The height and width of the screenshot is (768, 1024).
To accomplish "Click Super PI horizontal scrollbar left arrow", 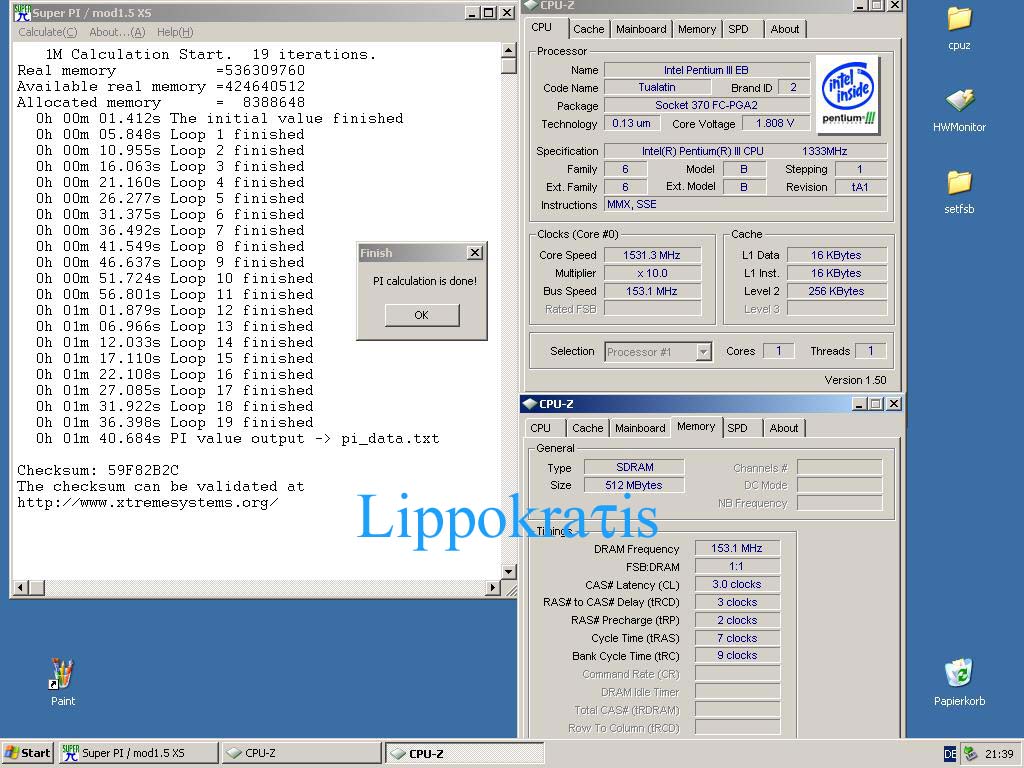I will point(20,588).
